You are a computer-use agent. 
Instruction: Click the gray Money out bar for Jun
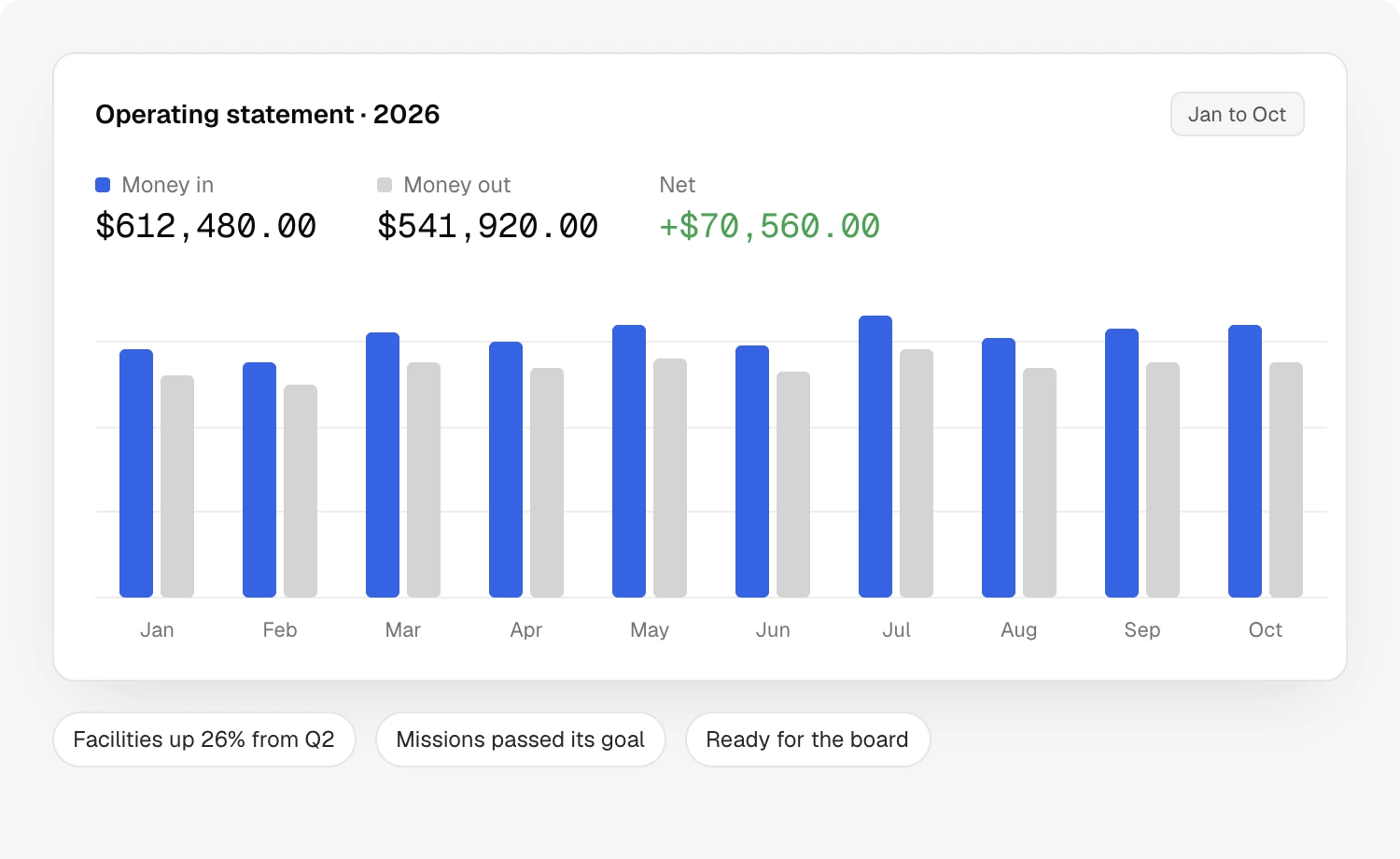[x=793, y=485]
